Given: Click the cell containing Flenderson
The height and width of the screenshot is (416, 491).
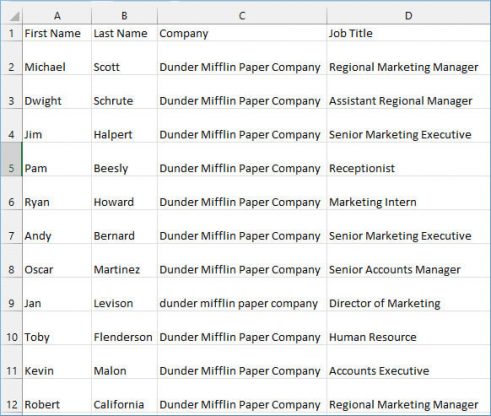Looking at the screenshot, I should (x=124, y=328).
